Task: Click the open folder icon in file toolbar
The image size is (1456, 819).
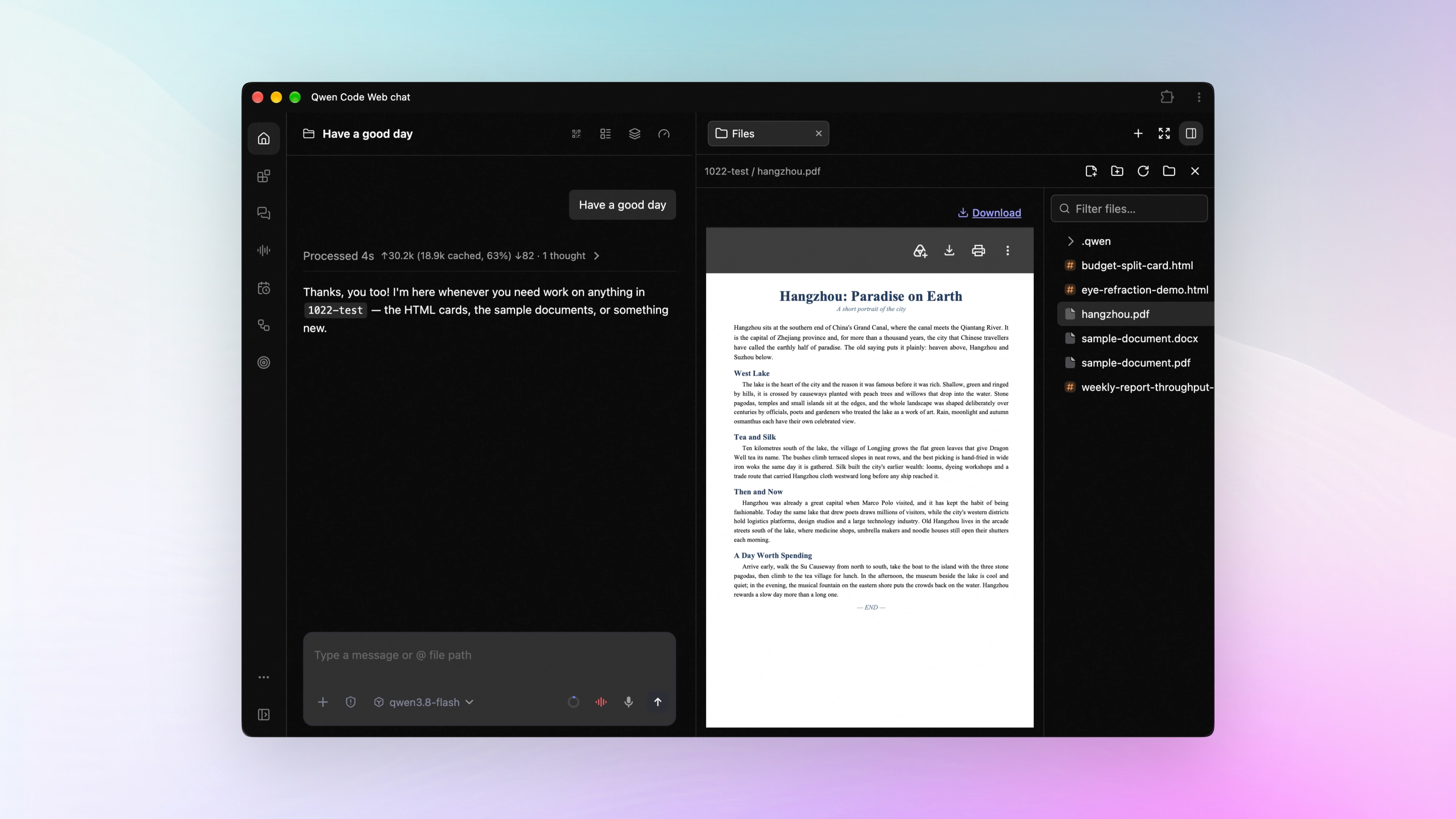Action: (1169, 171)
